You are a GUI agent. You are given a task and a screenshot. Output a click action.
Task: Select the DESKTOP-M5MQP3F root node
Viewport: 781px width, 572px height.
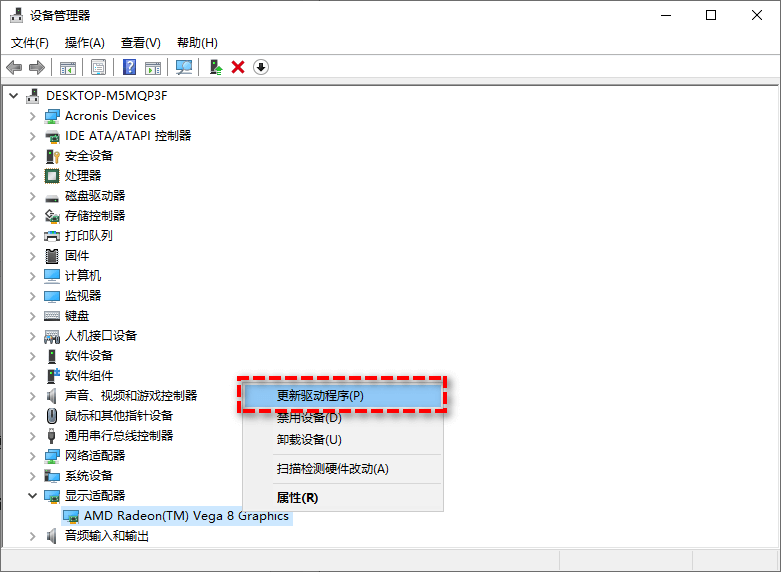pyautogui.click(x=106, y=96)
